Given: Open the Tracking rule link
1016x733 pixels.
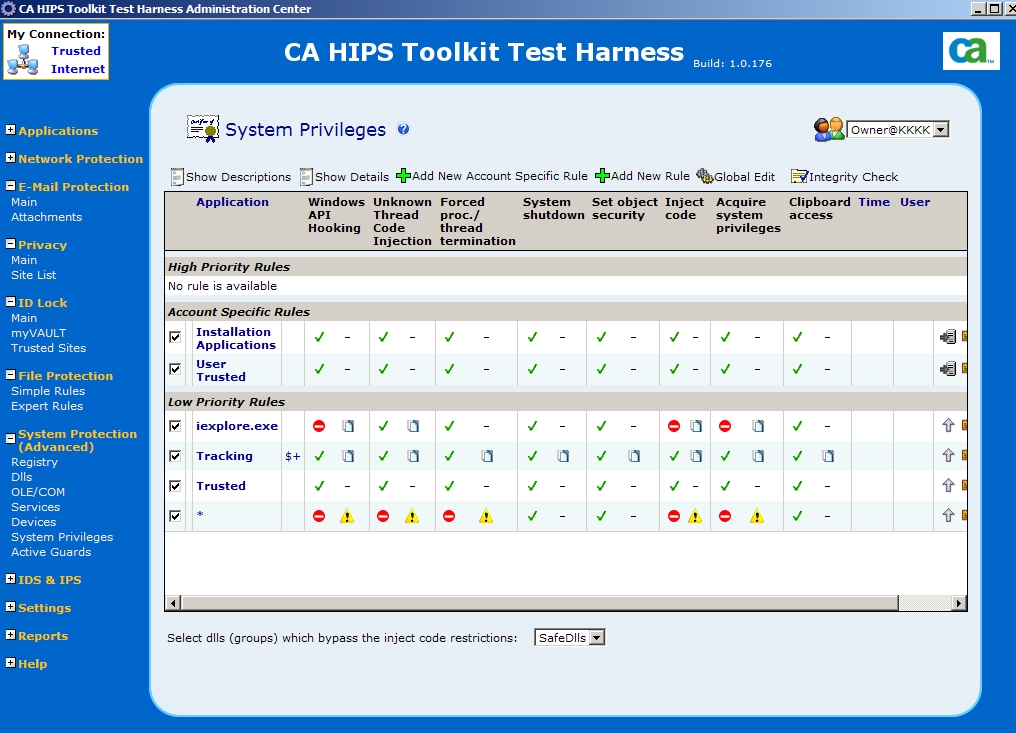Looking at the screenshot, I should click(x=224, y=456).
